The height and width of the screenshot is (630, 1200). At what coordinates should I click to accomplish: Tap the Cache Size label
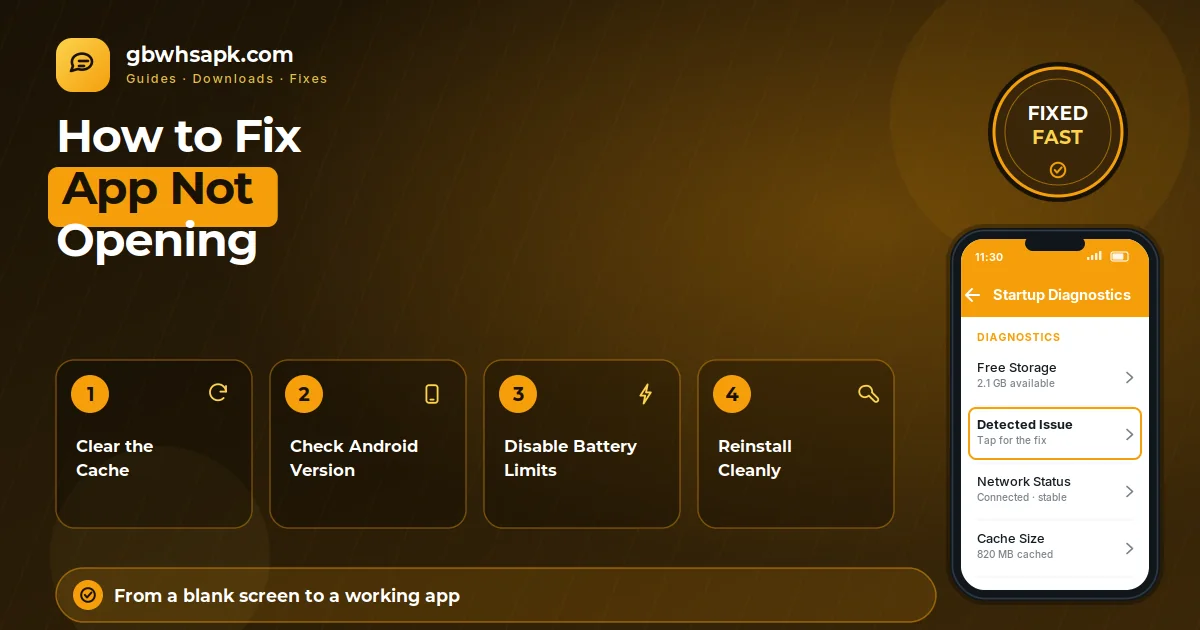click(1010, 538)
